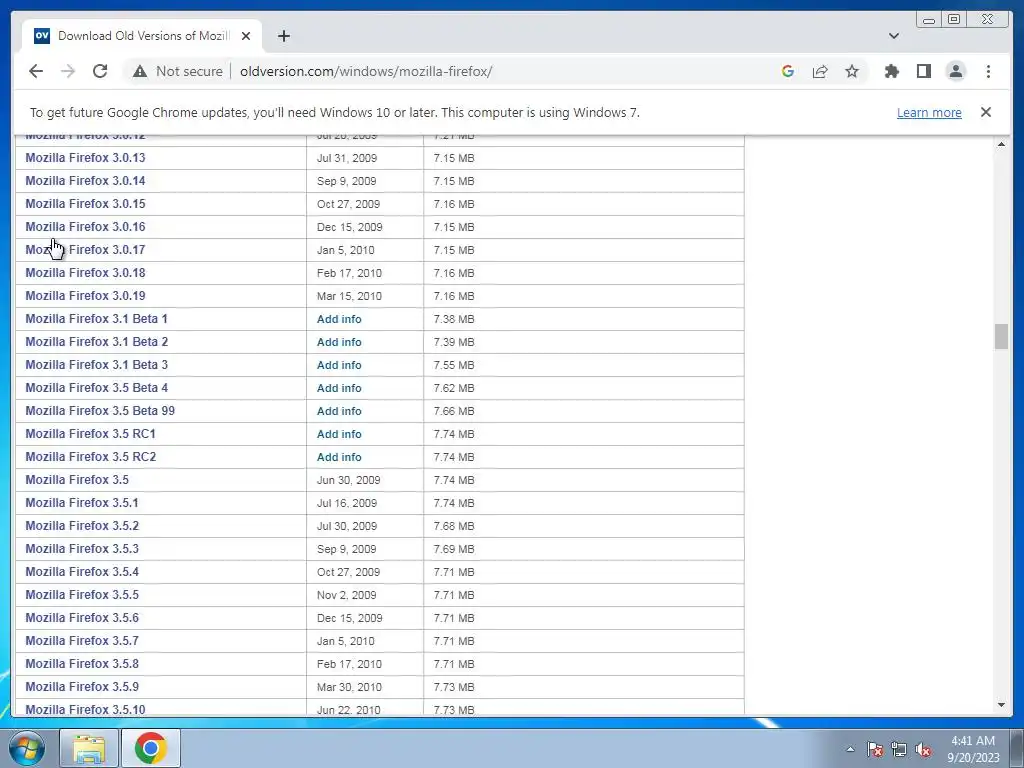Open Mozilla Firefox 3.5 RC2 link
The height and width of the screenshot is (768, 1024).
tap(91, 456)
